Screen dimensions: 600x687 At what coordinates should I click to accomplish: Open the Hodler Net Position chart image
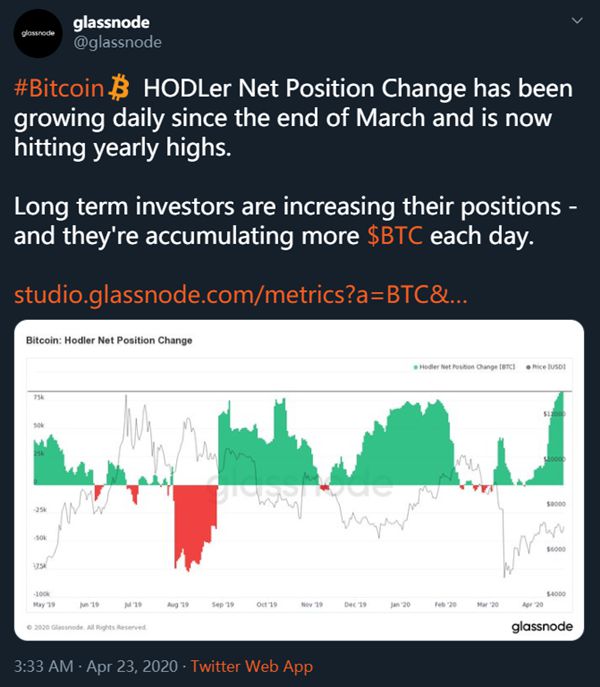pos(299,480)
